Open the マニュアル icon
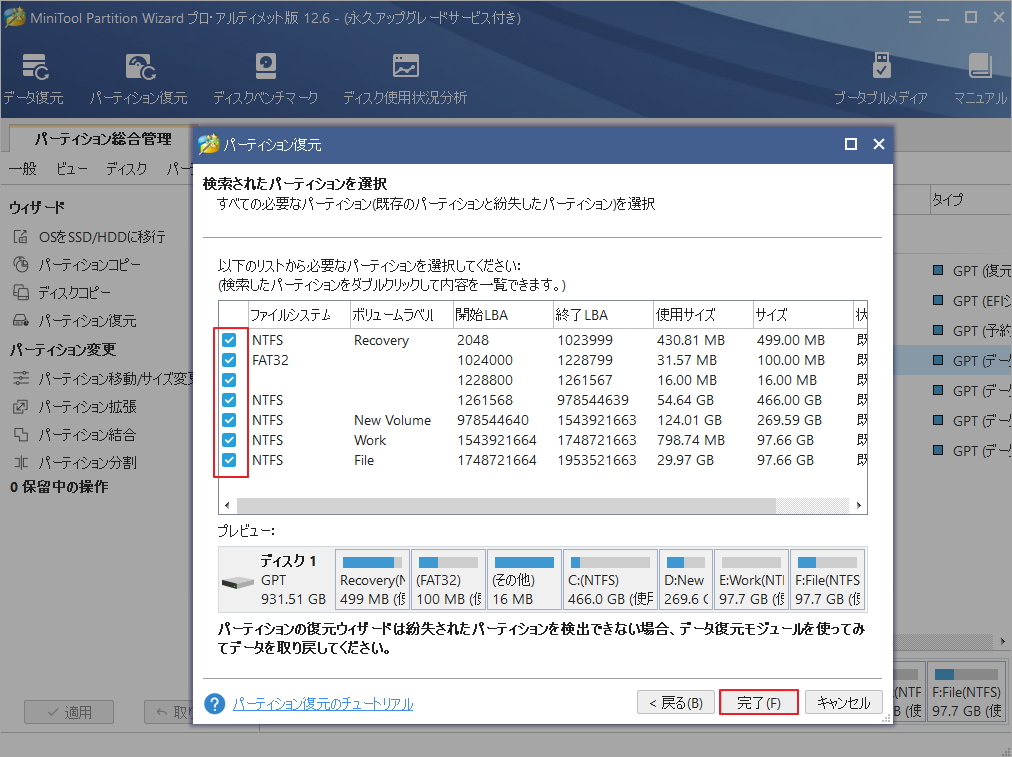 [979, 68]
